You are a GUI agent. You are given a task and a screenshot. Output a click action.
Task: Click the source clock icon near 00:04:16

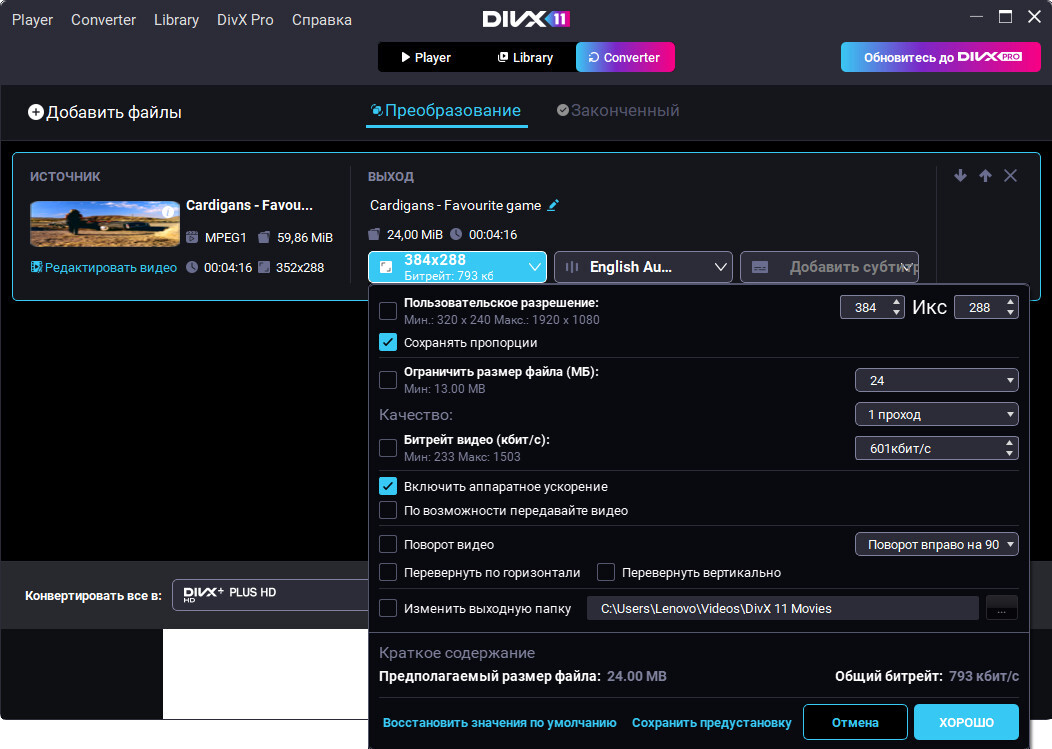tap(192, 267)
